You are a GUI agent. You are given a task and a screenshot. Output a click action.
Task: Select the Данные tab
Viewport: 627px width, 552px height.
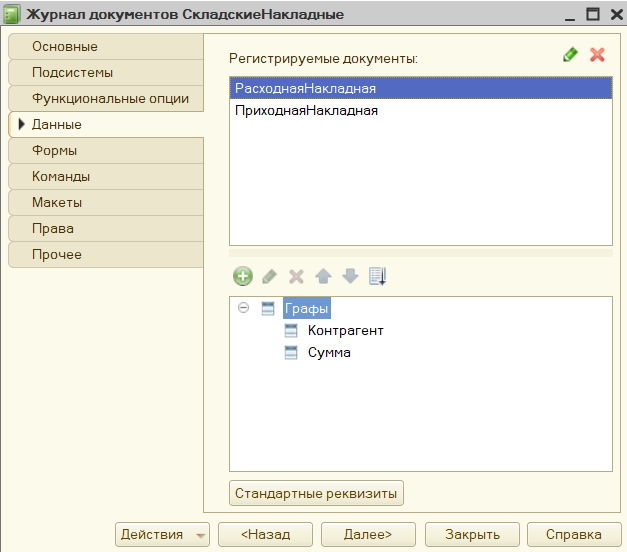pyautogui.click(x=106, y=124)
